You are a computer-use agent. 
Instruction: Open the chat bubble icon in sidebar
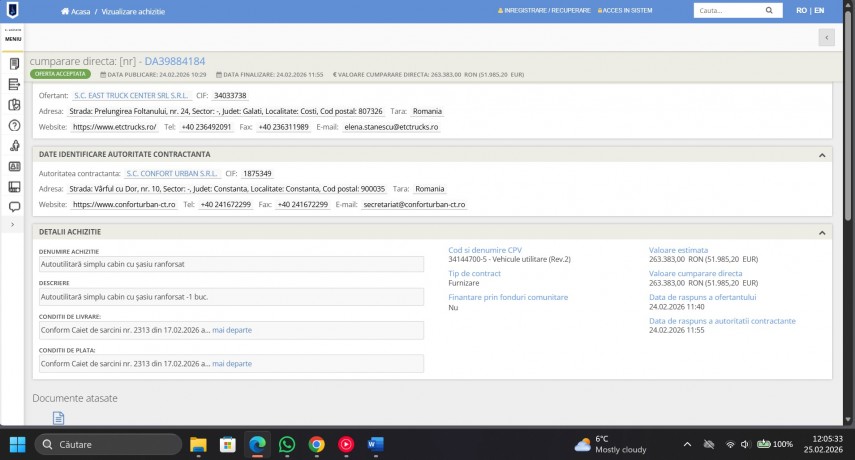click(x=14, y=207)
